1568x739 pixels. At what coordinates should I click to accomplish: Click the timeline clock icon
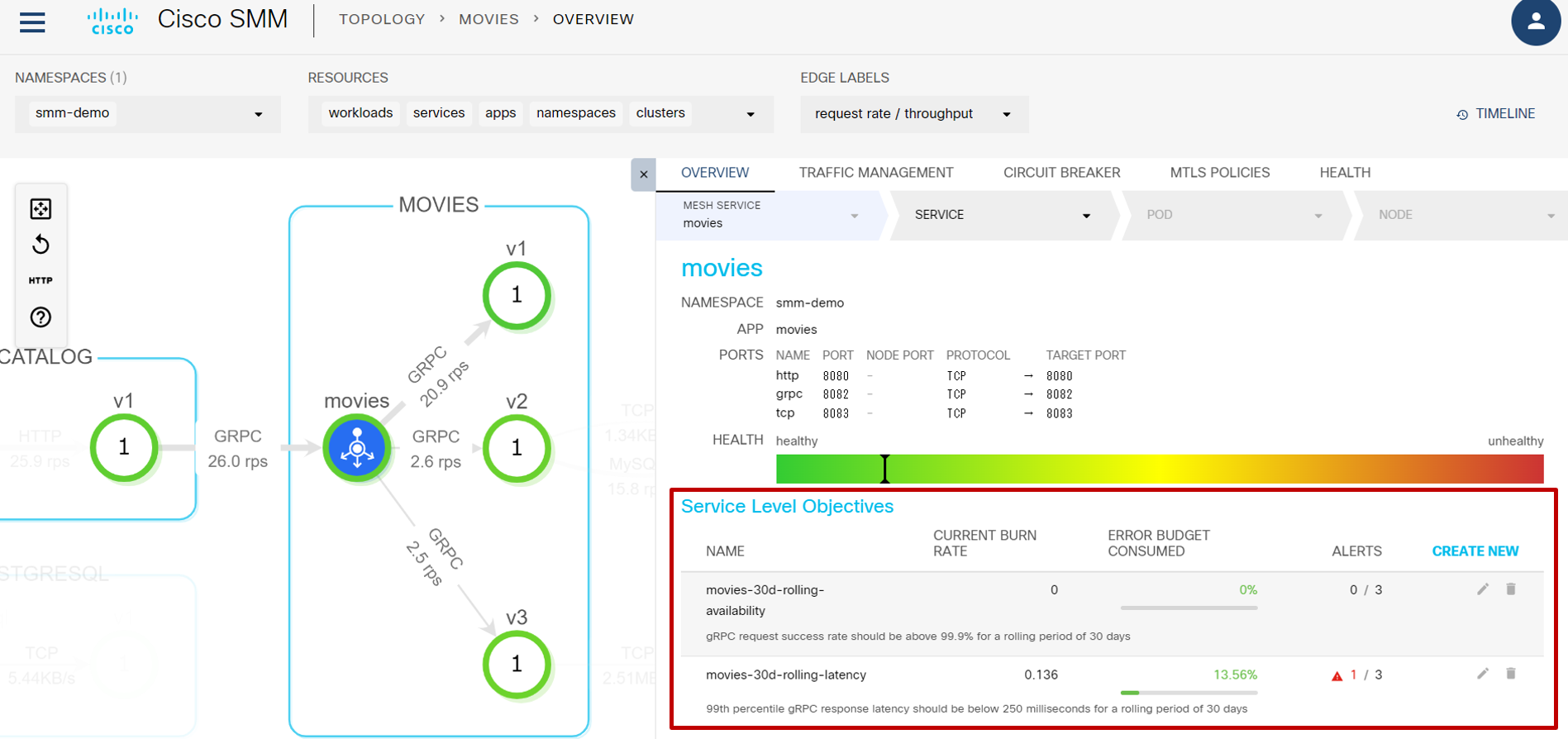[1462, 114]
